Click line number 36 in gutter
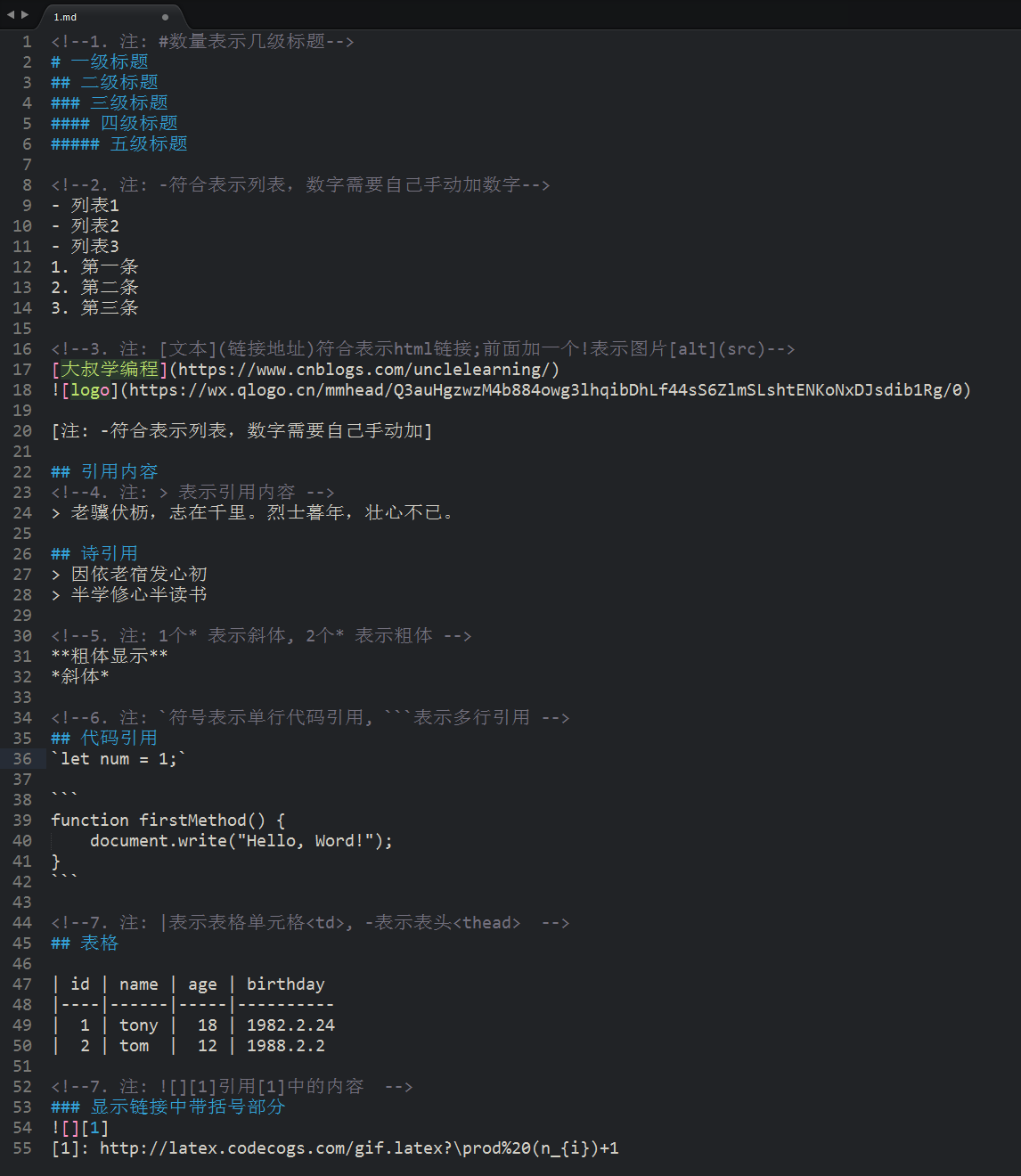 coord(22,759)
